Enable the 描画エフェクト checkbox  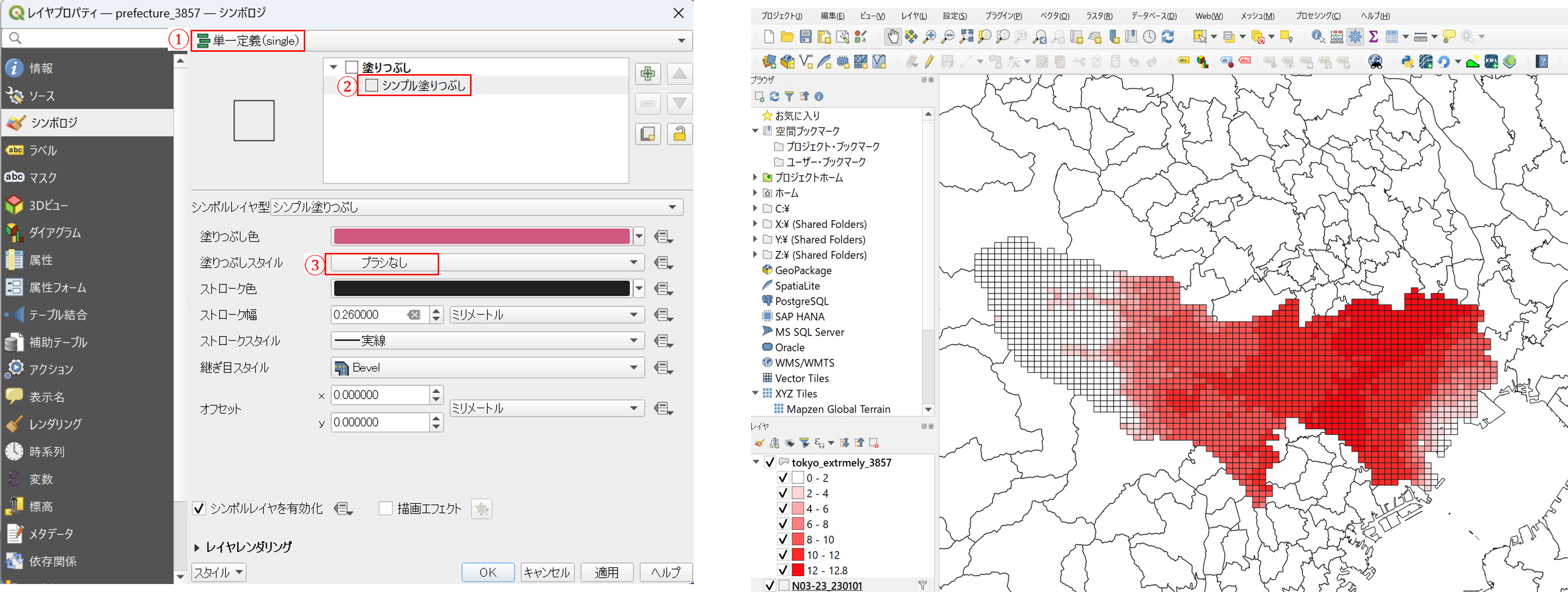[385, 508]
